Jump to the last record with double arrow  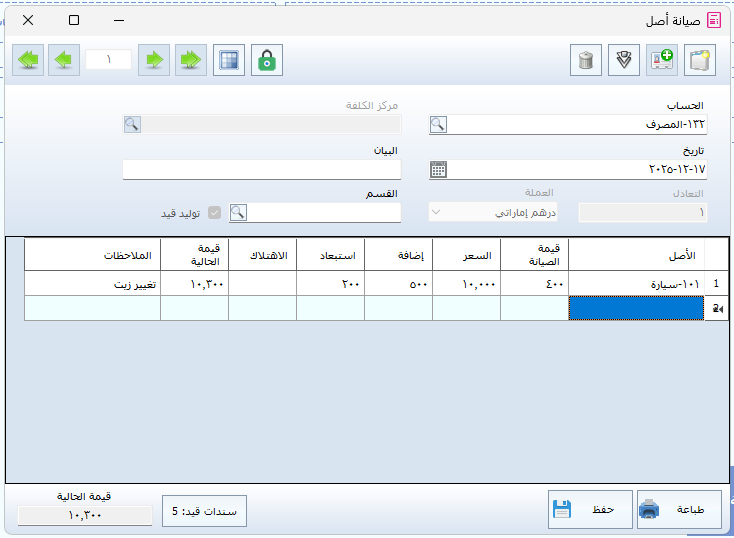click(190, 60)
